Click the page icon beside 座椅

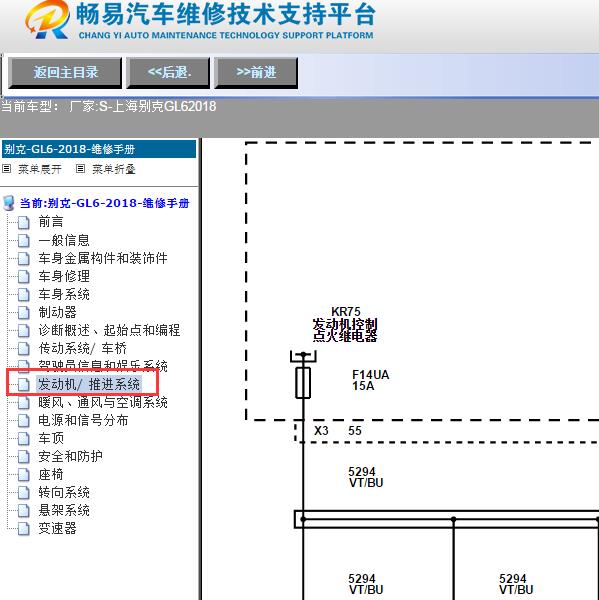pos(24,475)
